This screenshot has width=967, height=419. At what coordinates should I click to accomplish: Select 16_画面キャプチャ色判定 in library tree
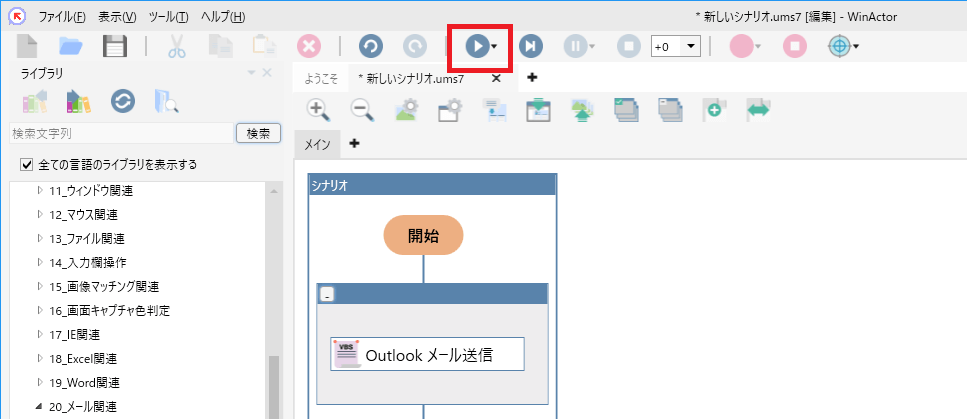109,310
